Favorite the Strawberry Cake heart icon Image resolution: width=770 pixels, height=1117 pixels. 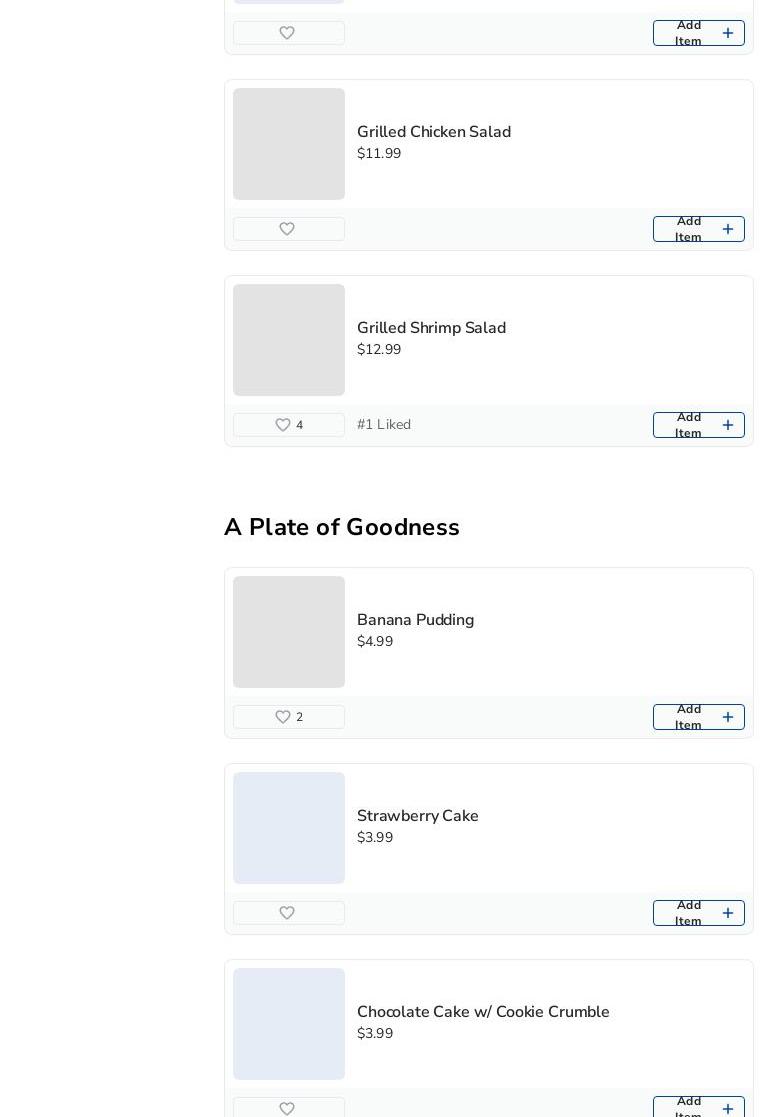[287, 913]
